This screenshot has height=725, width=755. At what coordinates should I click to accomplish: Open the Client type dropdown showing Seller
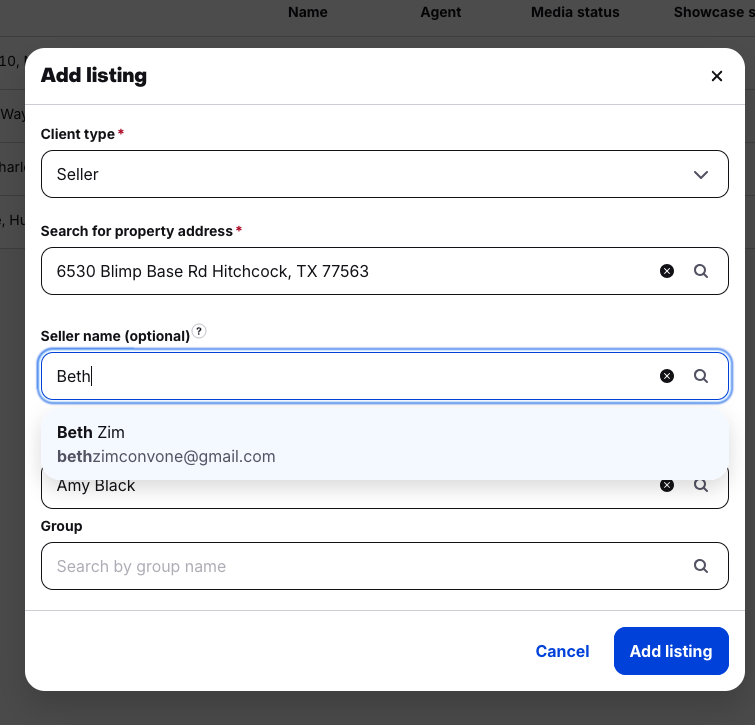click(x=385, y=174)
